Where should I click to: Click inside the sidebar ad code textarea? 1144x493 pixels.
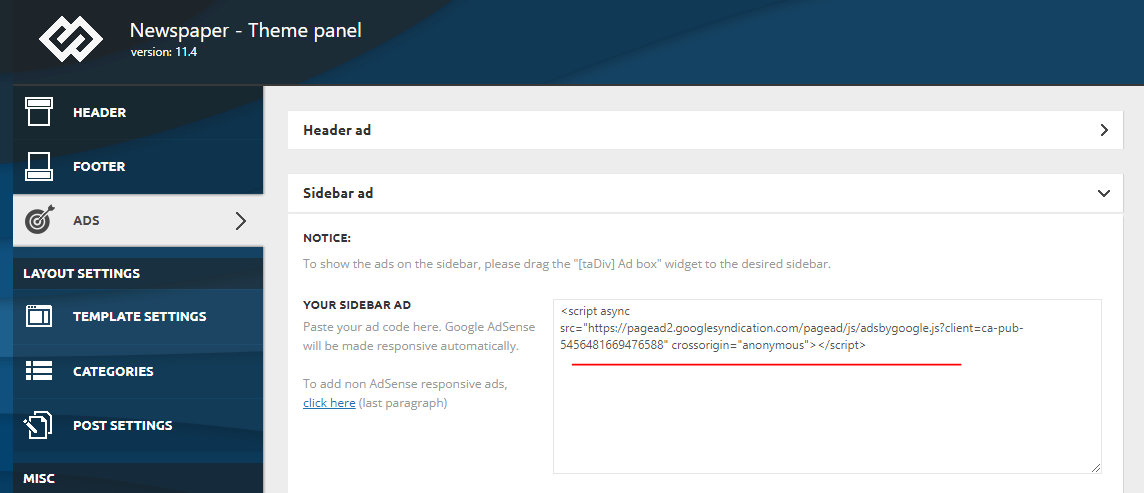click(827, 387)
